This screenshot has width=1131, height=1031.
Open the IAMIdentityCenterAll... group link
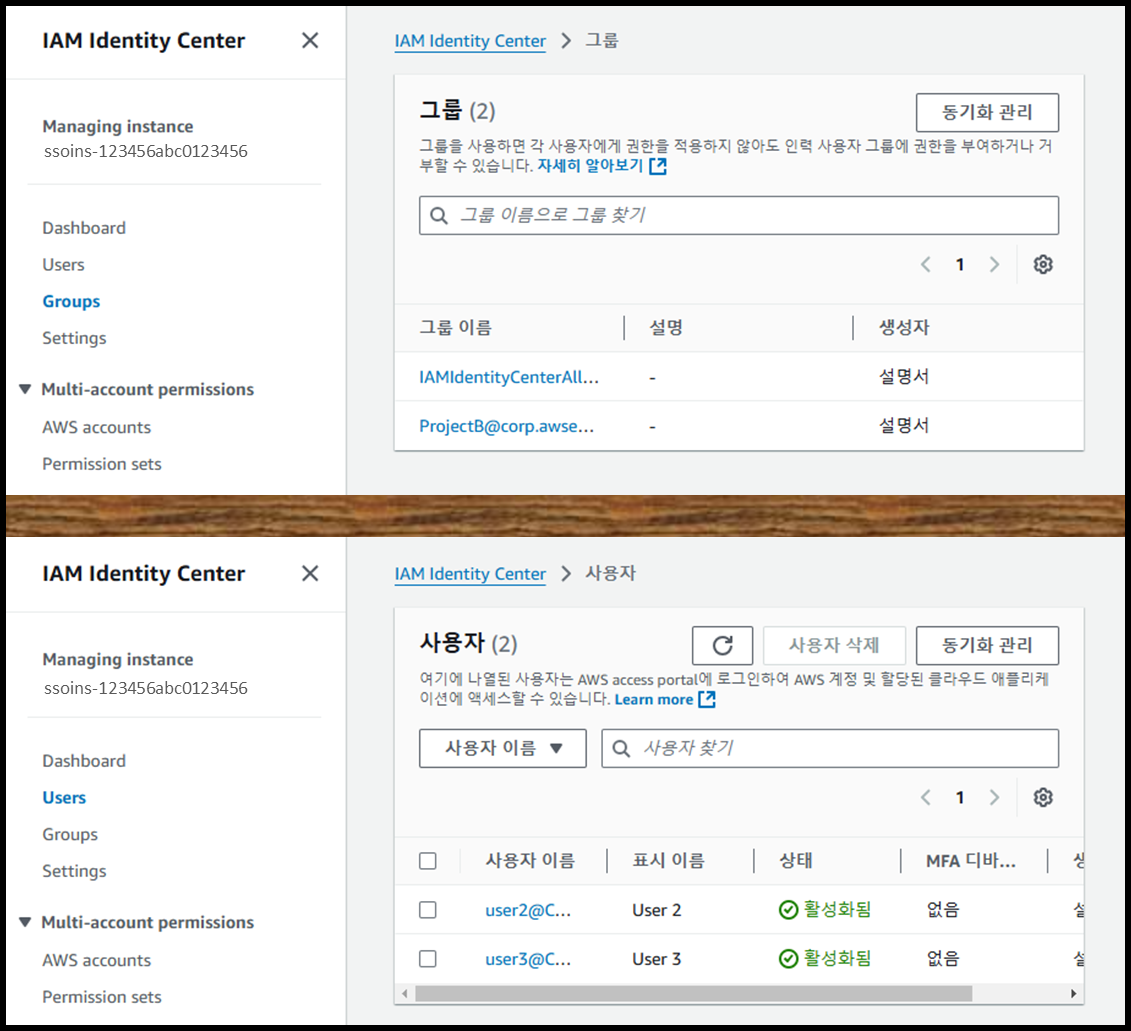[509, 377]
